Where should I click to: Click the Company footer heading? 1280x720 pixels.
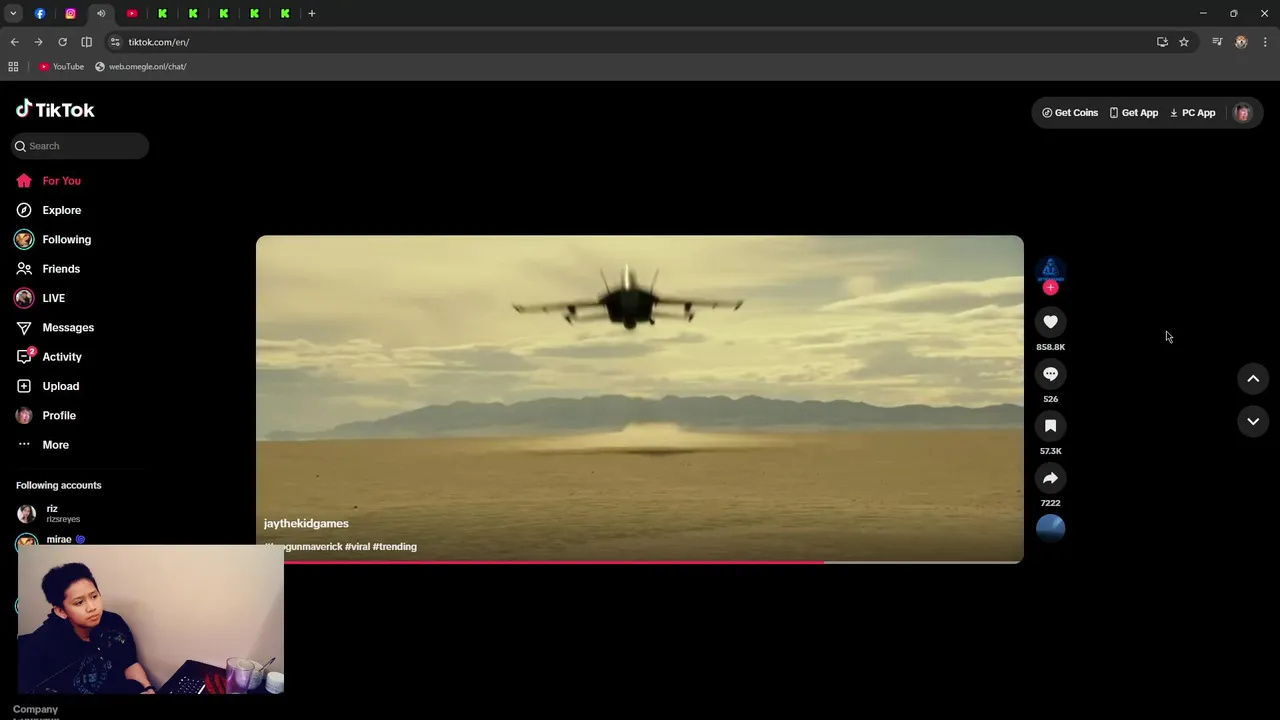tap(35, 709)
